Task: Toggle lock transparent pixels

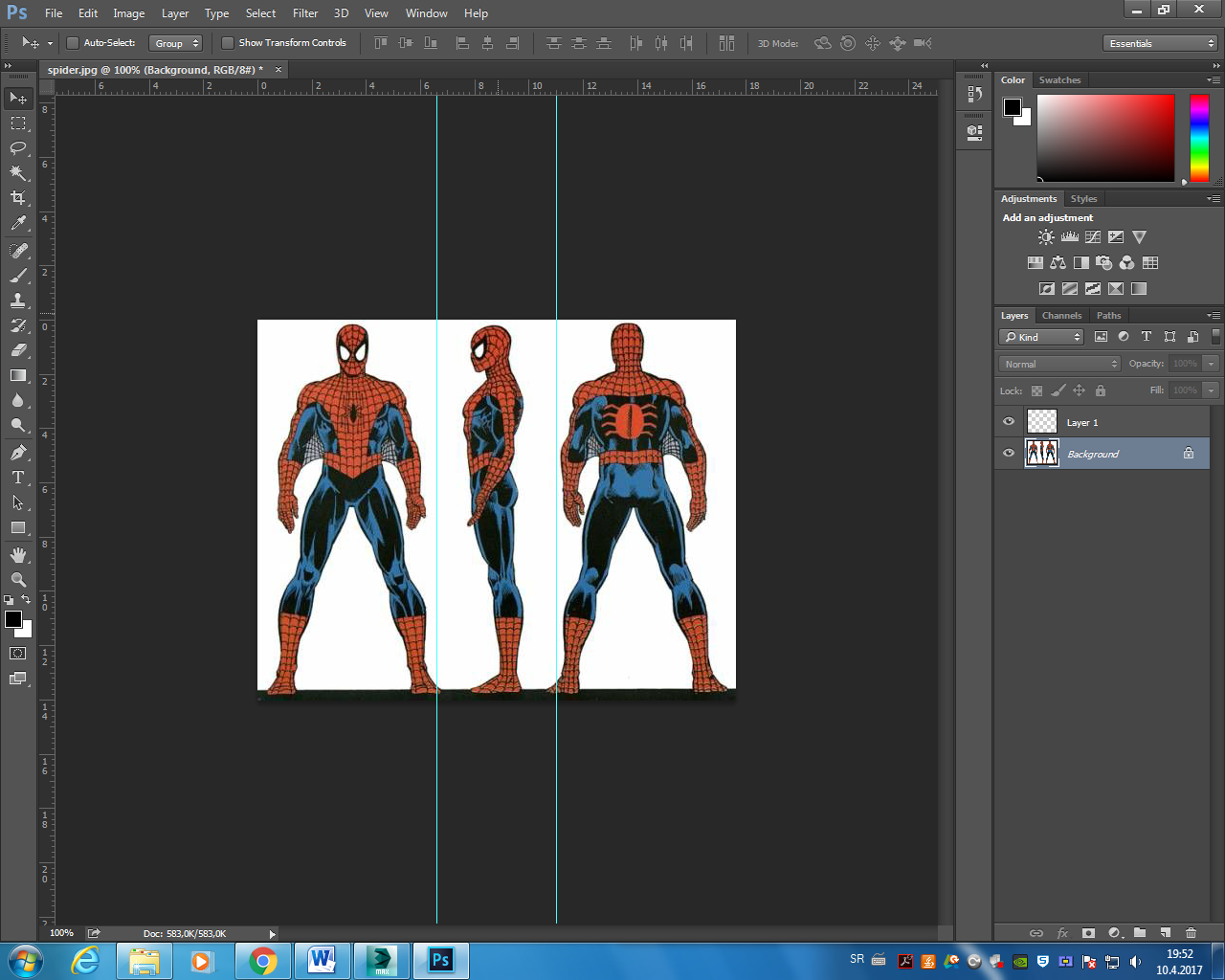Action: (1036, 390)
